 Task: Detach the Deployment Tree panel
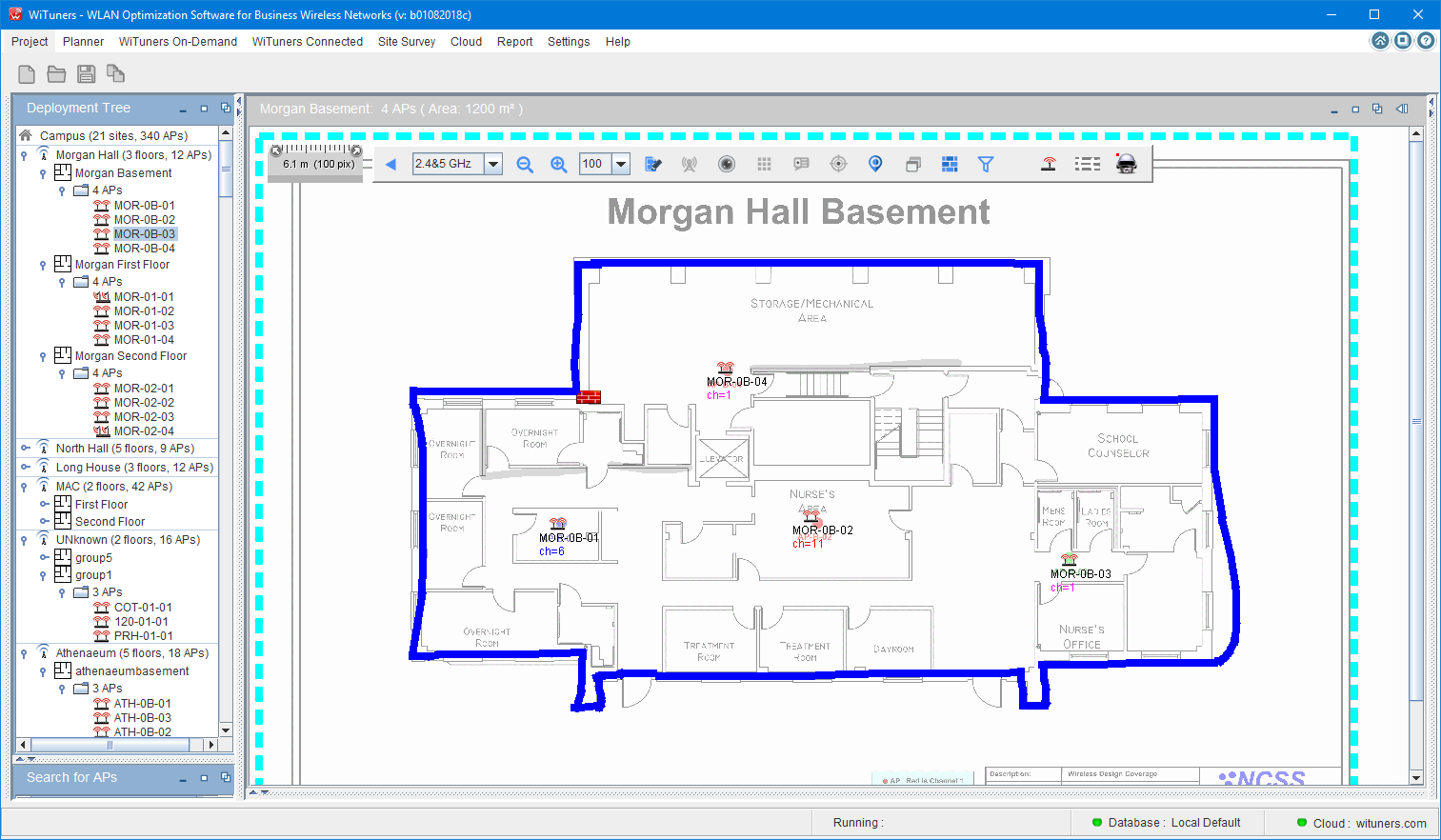click(x=225, y=109)
